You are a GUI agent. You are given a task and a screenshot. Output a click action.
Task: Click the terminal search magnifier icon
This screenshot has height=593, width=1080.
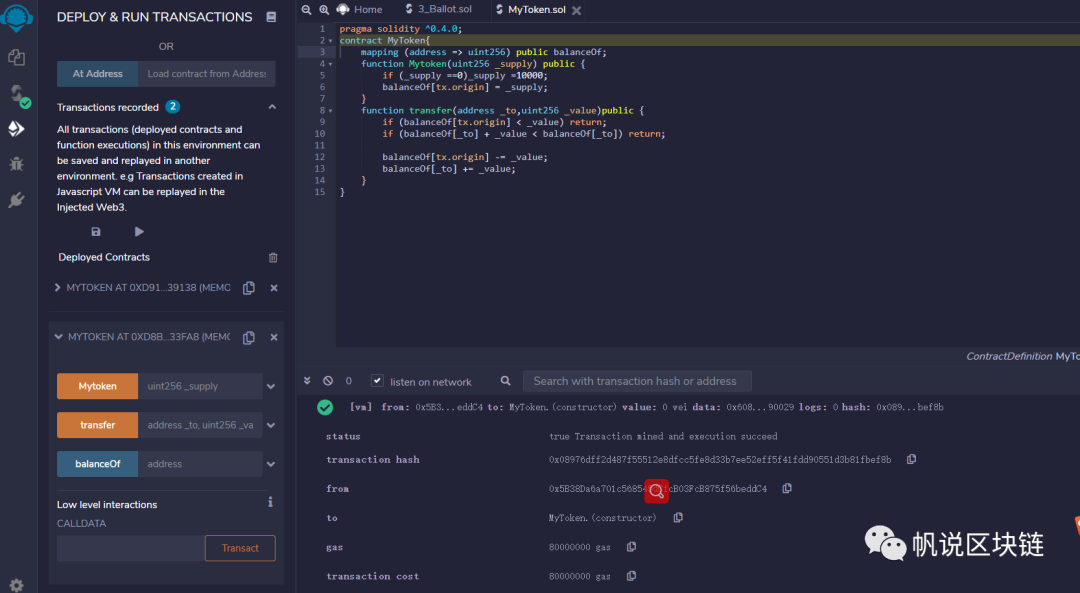point(506,380)
